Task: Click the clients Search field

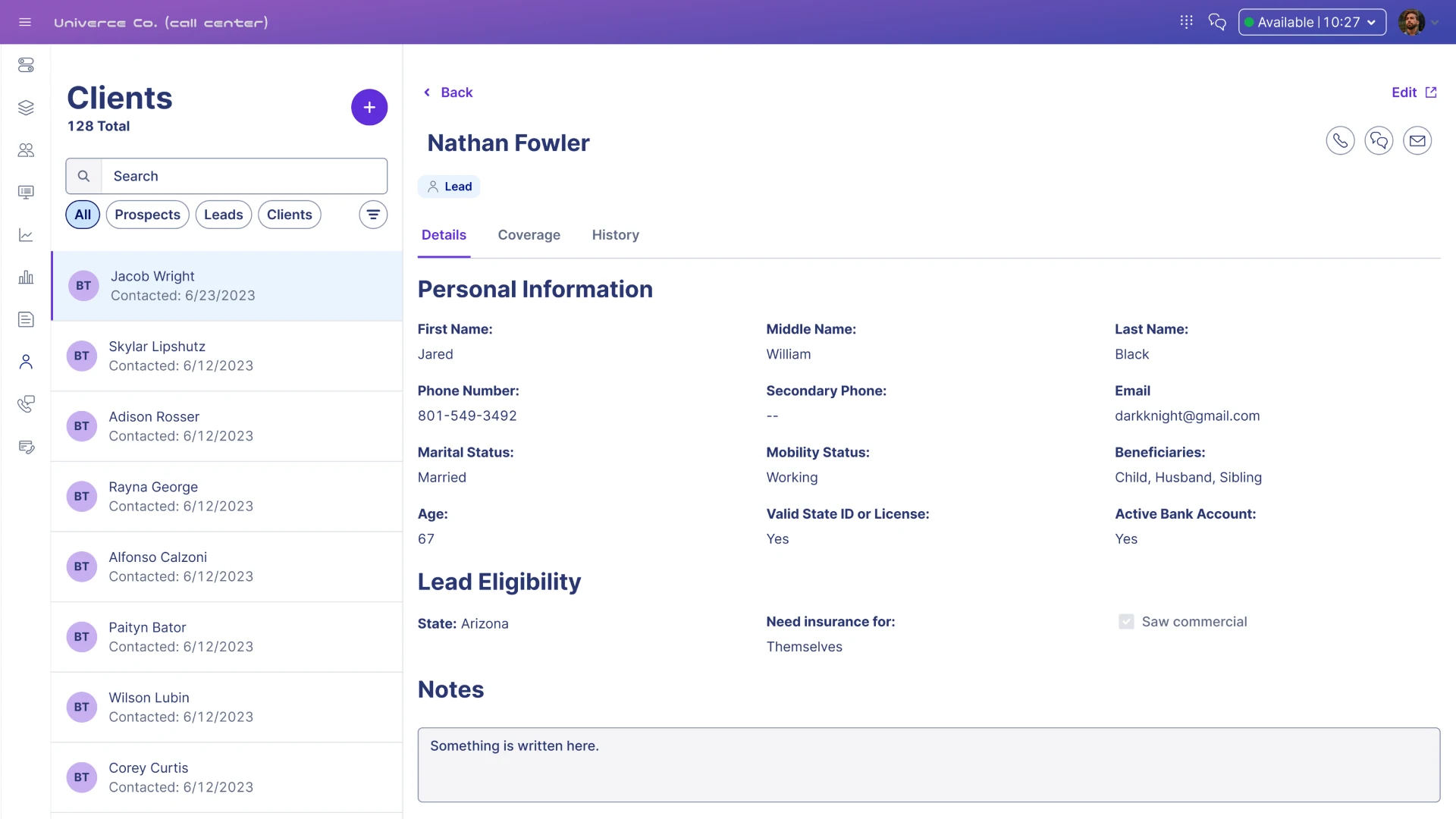Action: pyautogui.click(x=243, y=176)
